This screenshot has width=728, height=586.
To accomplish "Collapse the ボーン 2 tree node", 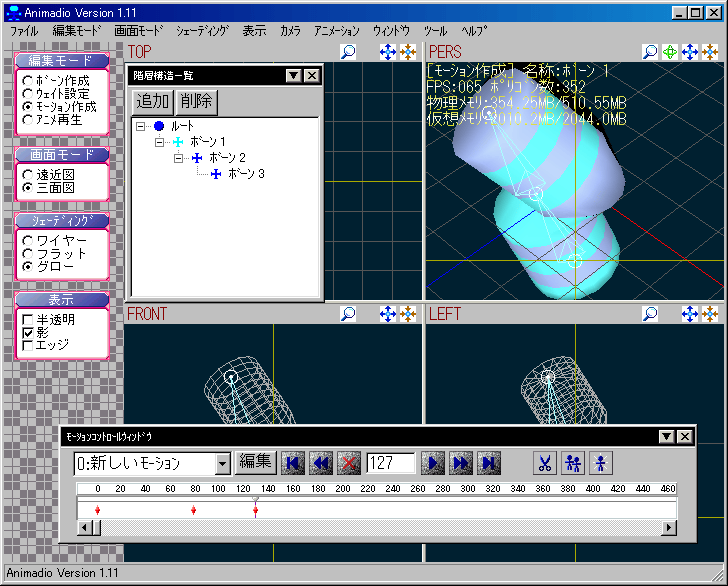I will click(178, 158).
